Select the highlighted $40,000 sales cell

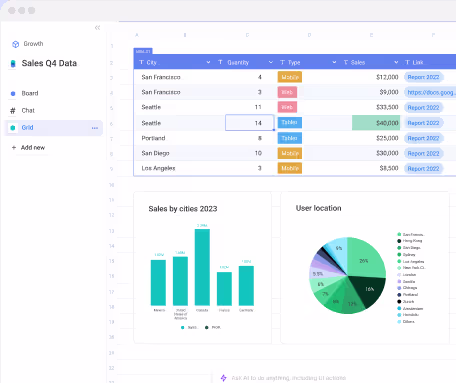[x=376, y=123]
